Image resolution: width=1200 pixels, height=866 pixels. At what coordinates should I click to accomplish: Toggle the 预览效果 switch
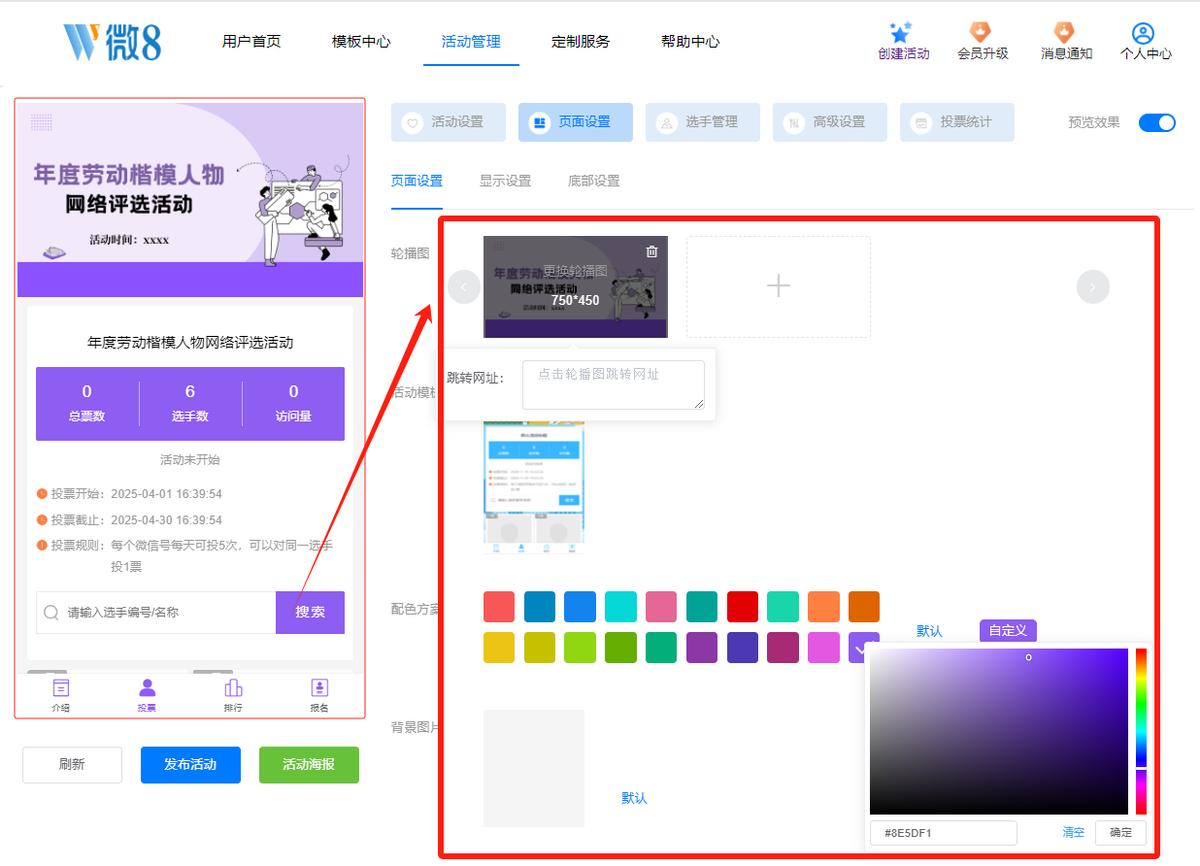1157,122
